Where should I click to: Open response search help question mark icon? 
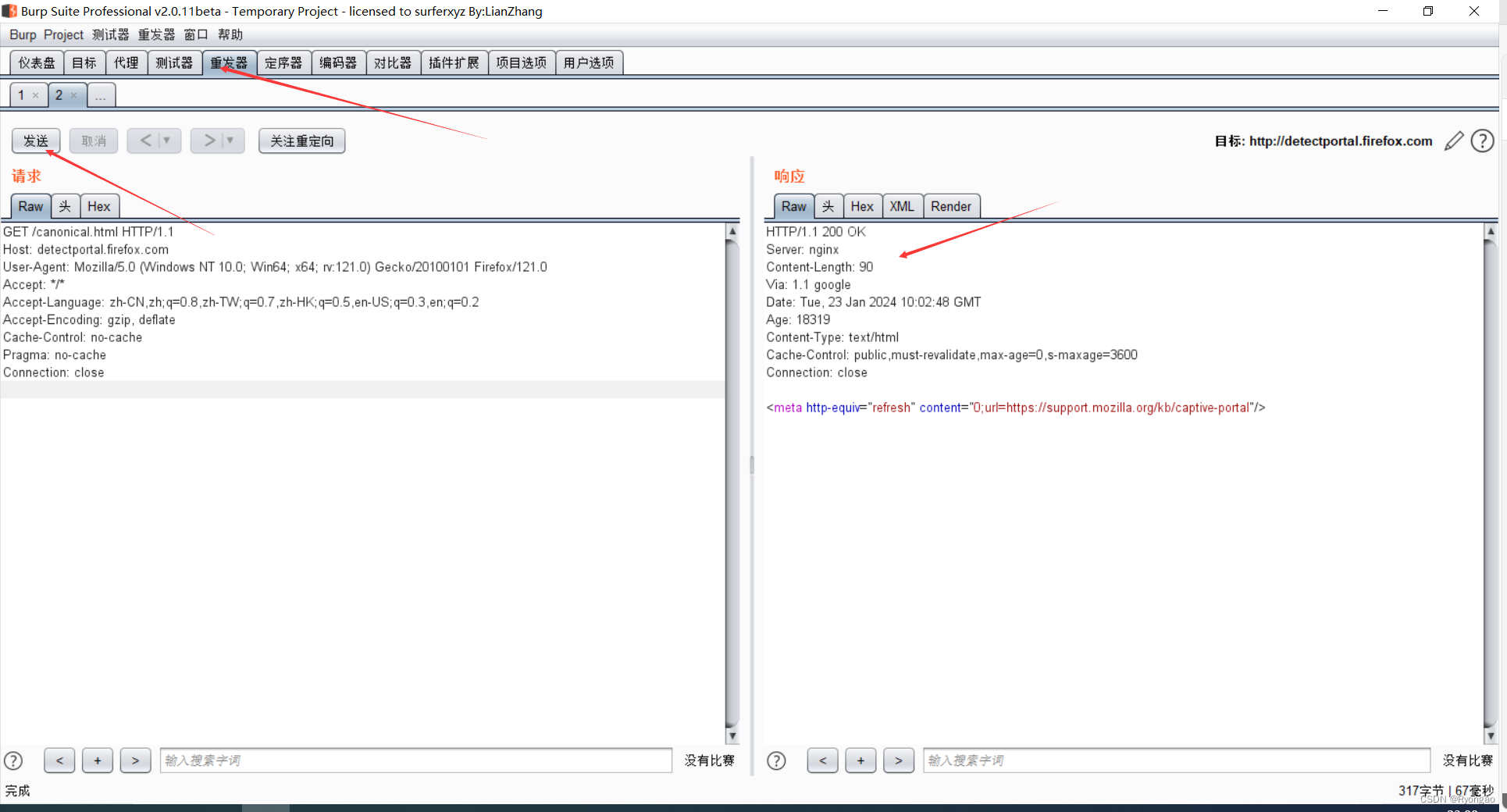tap(776, 760)
